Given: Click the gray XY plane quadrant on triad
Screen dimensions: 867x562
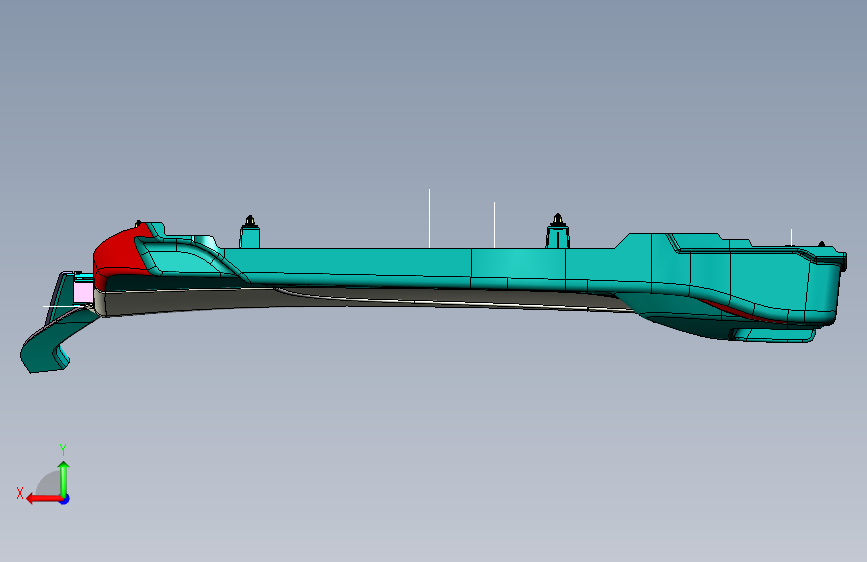Looking at the screenshot, I should coord(49,485).
